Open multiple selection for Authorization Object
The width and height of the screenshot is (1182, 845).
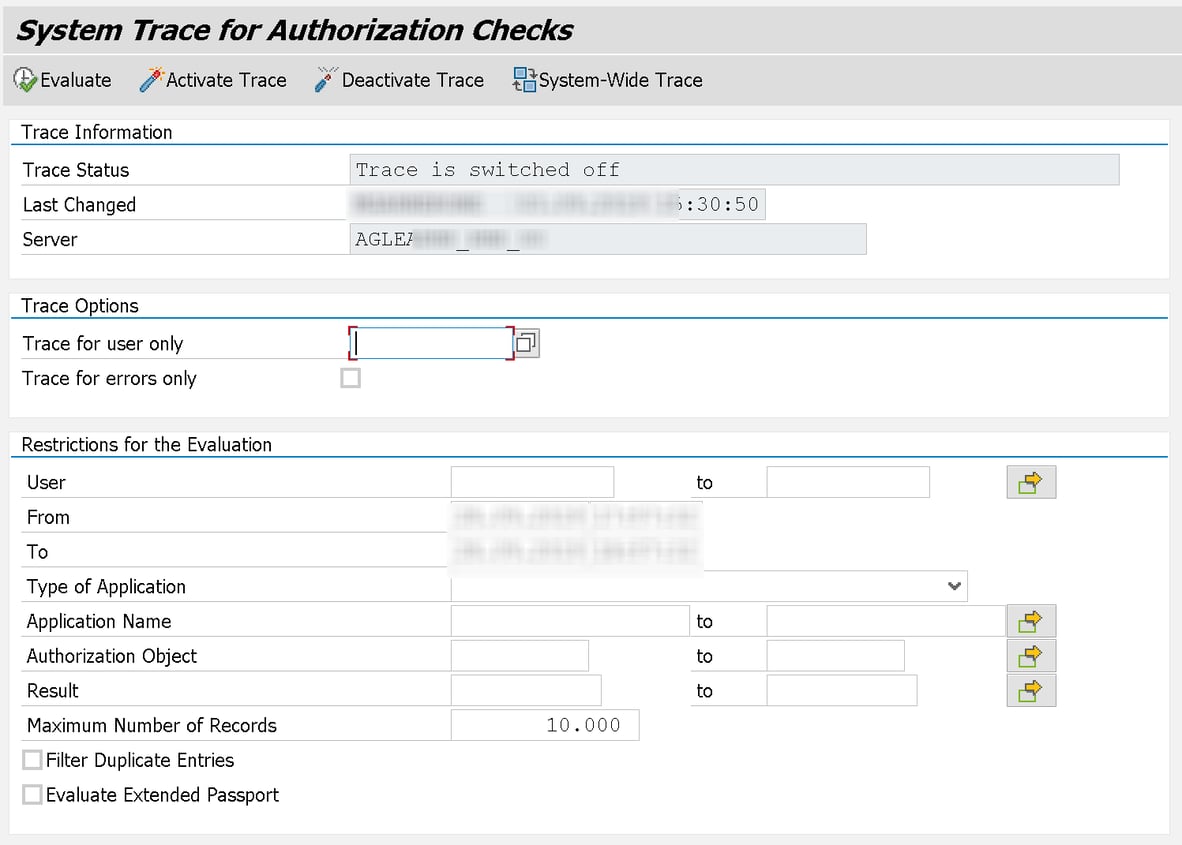(1031, 655)
